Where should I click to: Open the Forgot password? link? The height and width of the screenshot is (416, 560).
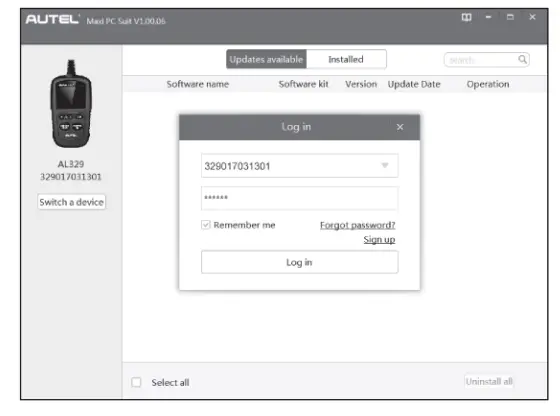pos(358,225)
